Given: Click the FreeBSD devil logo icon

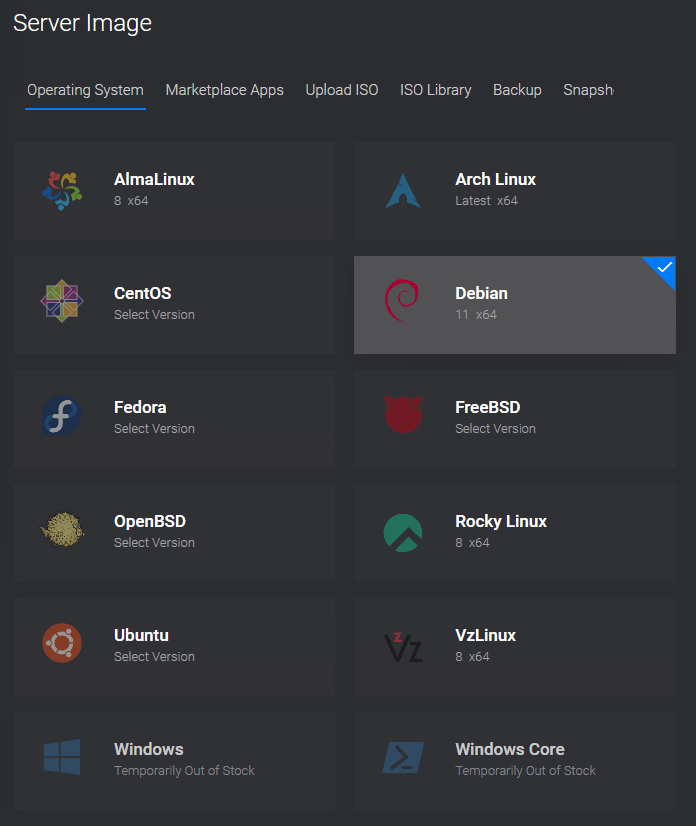Looking at the screenshot, I should [403, 416].
